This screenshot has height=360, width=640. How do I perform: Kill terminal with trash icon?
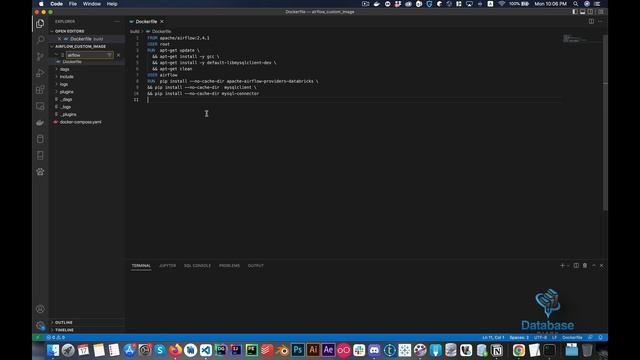584,265
